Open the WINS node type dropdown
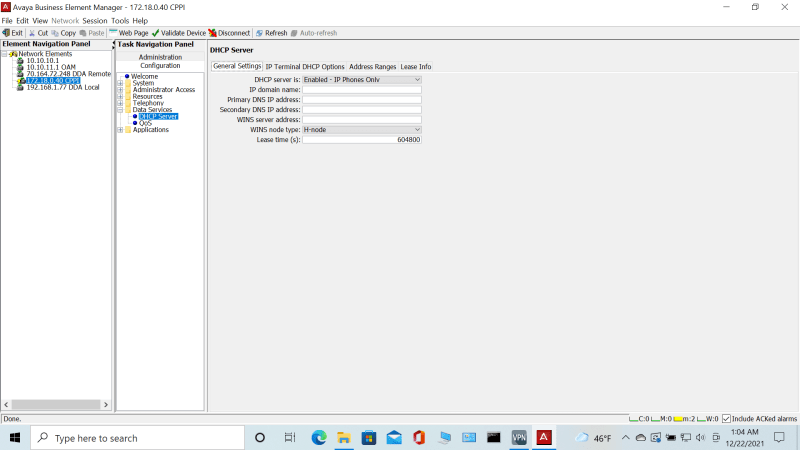 tap(362, 130)
